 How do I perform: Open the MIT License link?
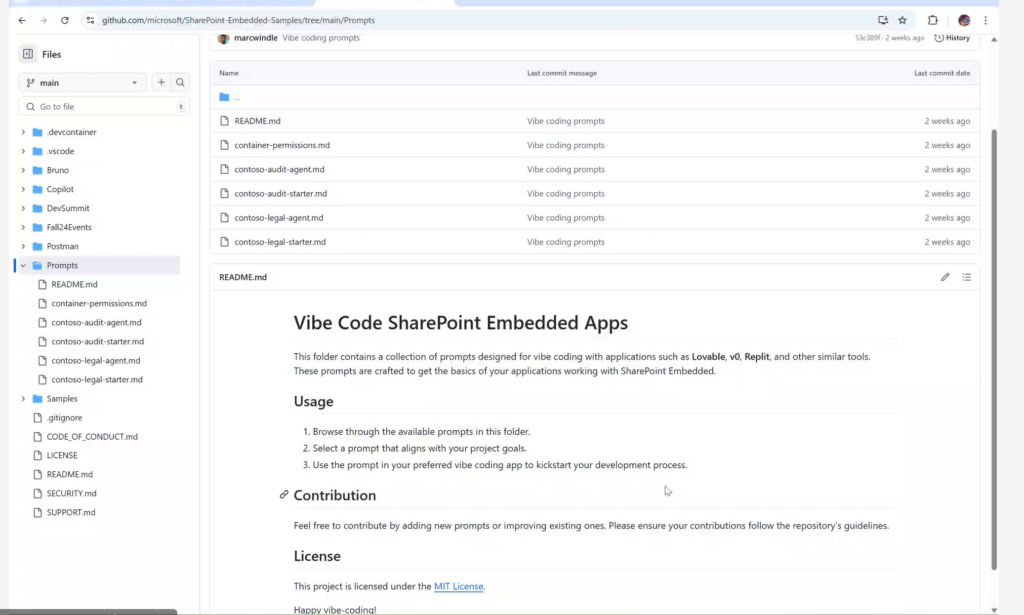click(458, 586)
